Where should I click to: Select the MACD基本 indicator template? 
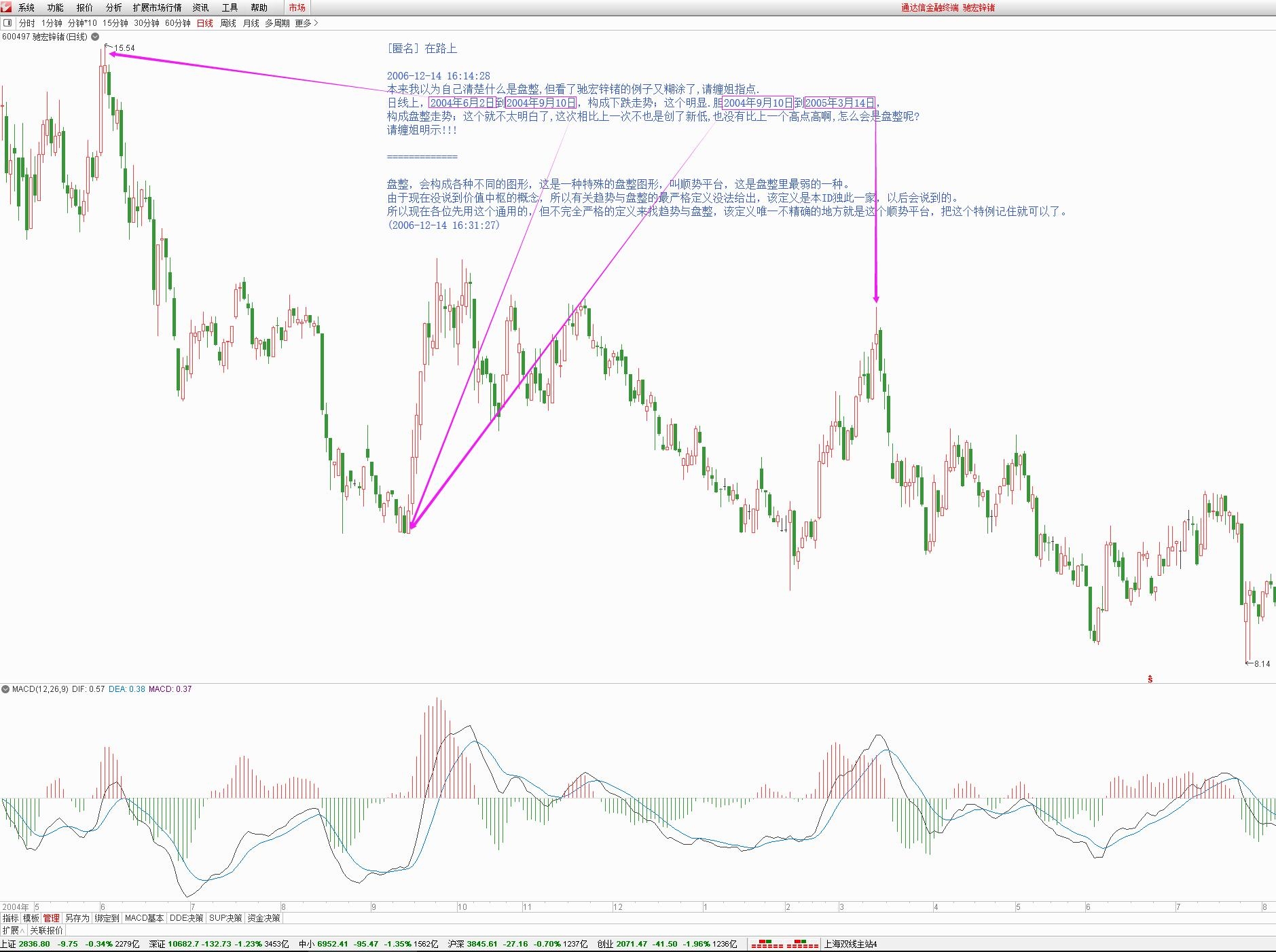[x=144, y=918]
